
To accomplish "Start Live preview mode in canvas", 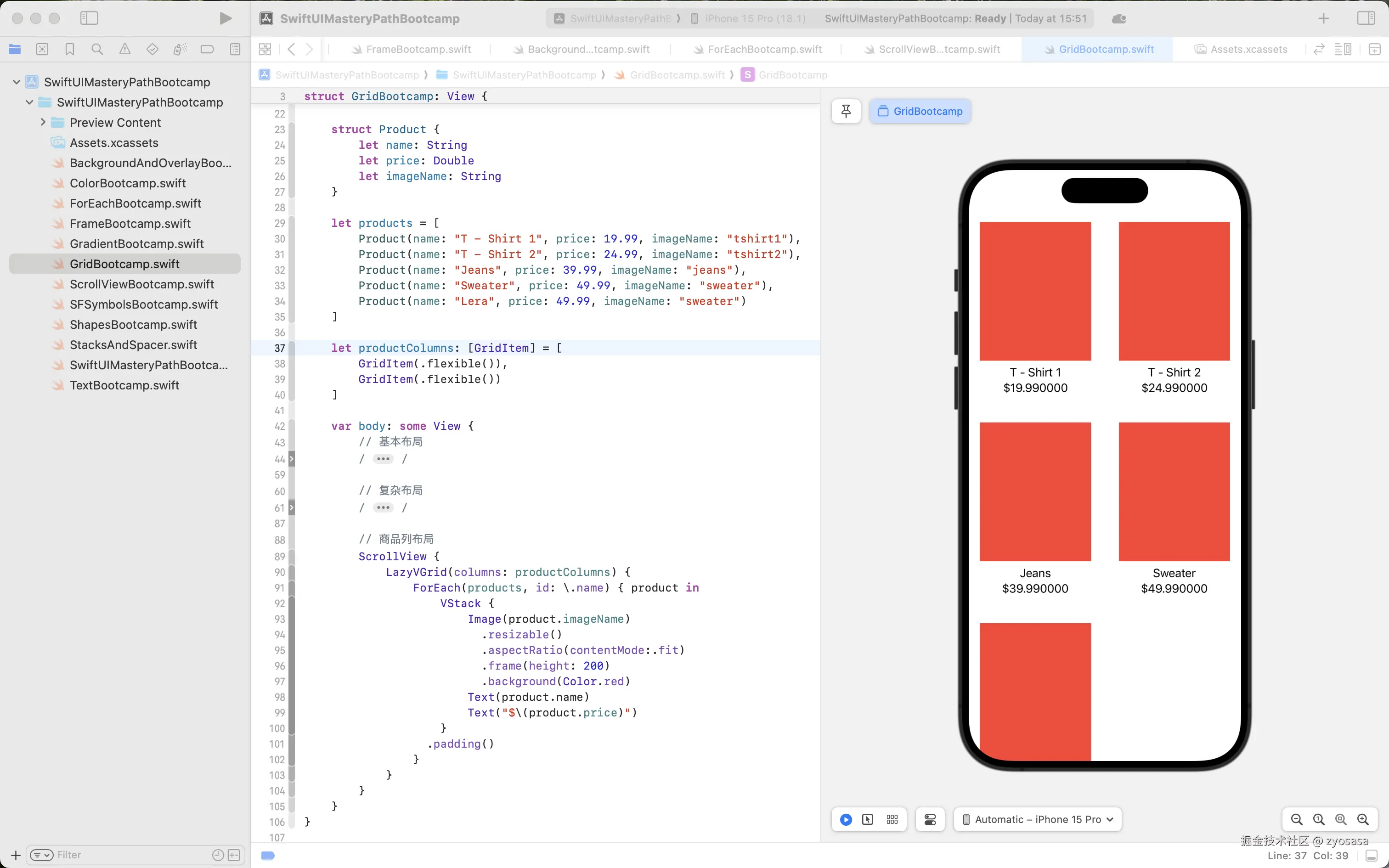I will point(846,820).
